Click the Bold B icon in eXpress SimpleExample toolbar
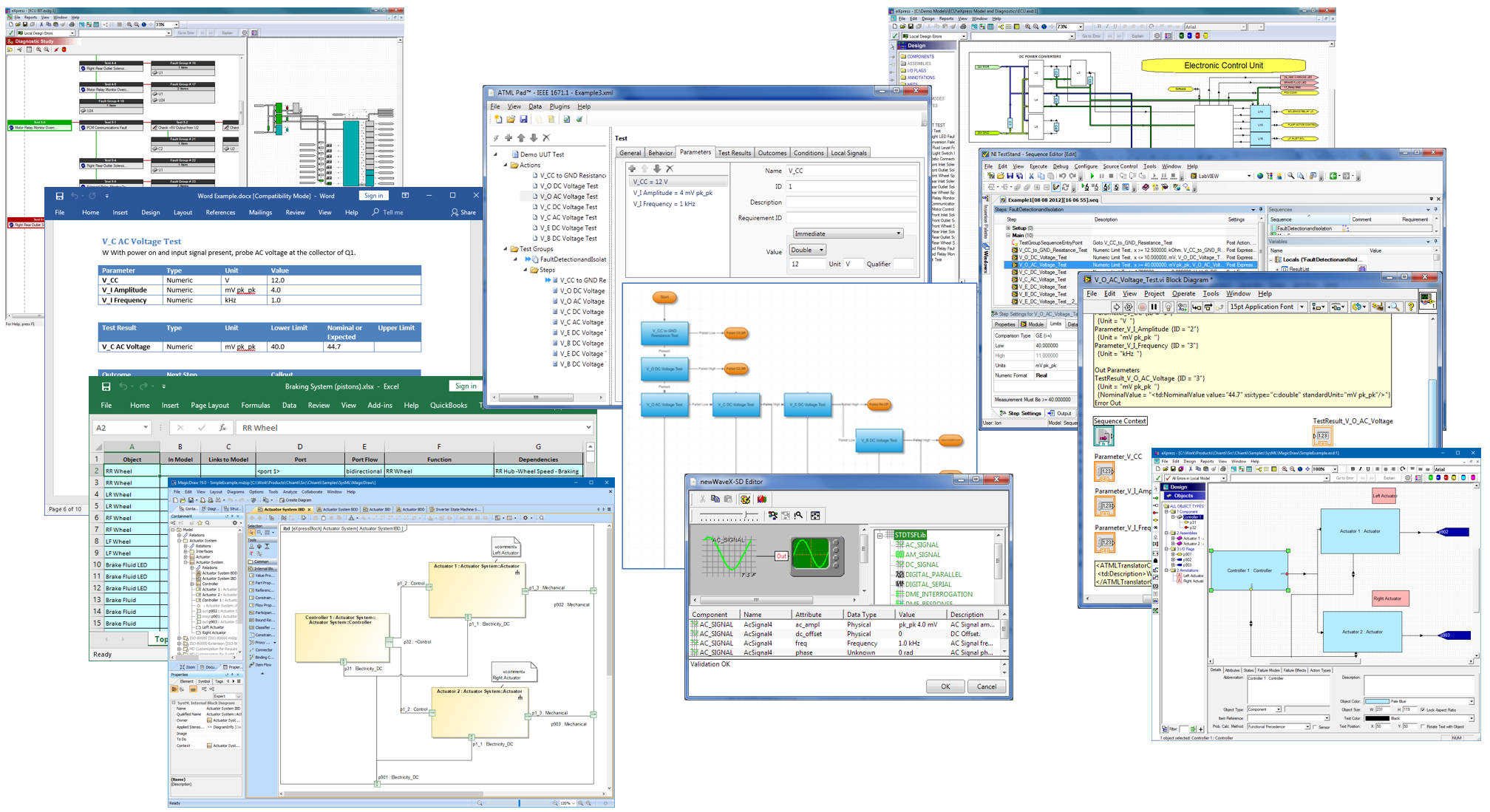The width and height of the screenshot is (1490, 812). pos(1353,469)
